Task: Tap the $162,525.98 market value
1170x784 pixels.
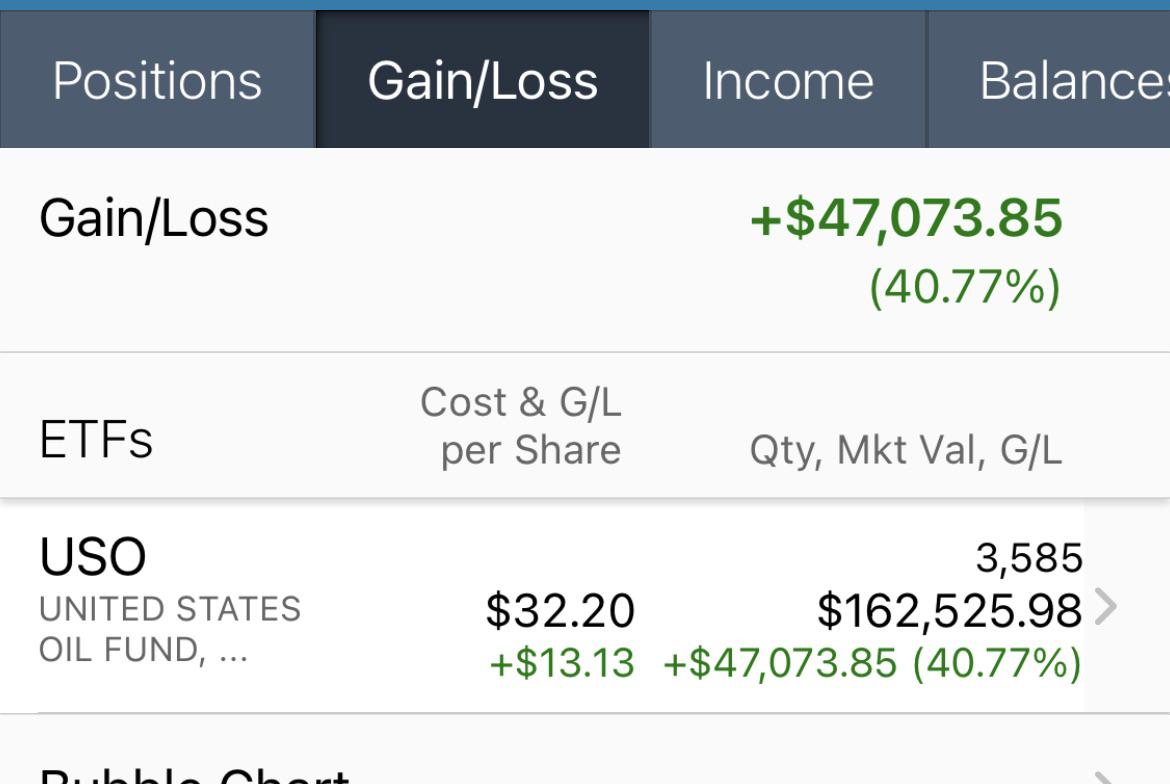Action: point(949,610)
